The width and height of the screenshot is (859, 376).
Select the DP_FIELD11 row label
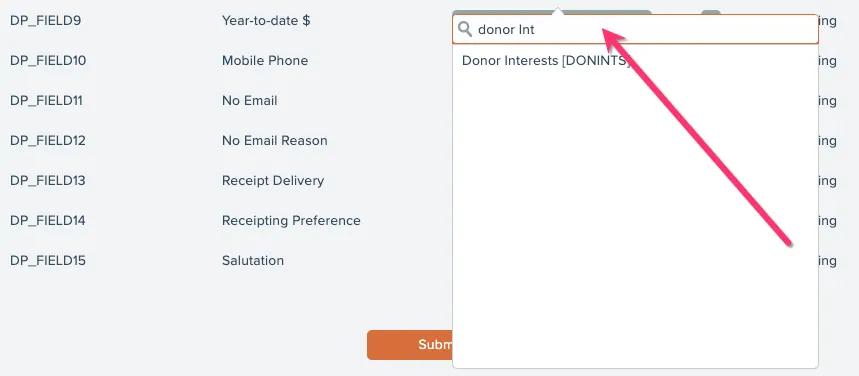coord(46,101)
